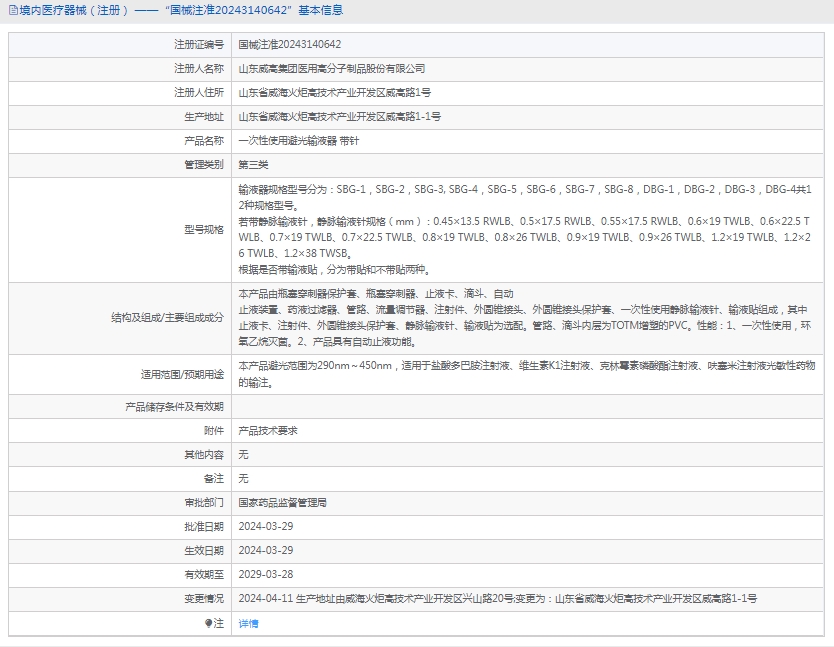Click the 生产地址 value ending with 威高路1-1号
Screen dimensions: 834x647
pos(339,117)
